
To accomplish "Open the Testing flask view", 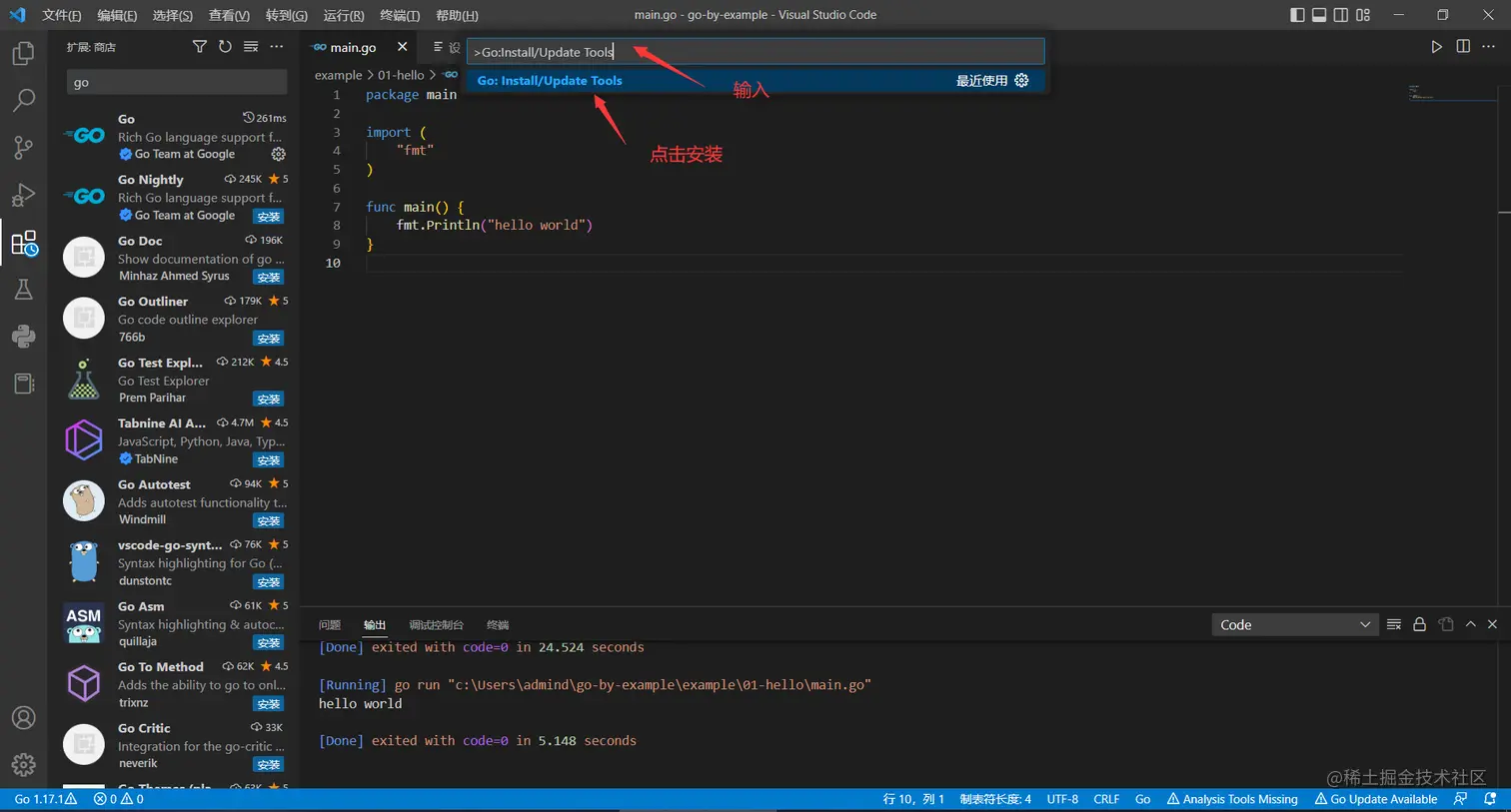I will coord(23,290).
